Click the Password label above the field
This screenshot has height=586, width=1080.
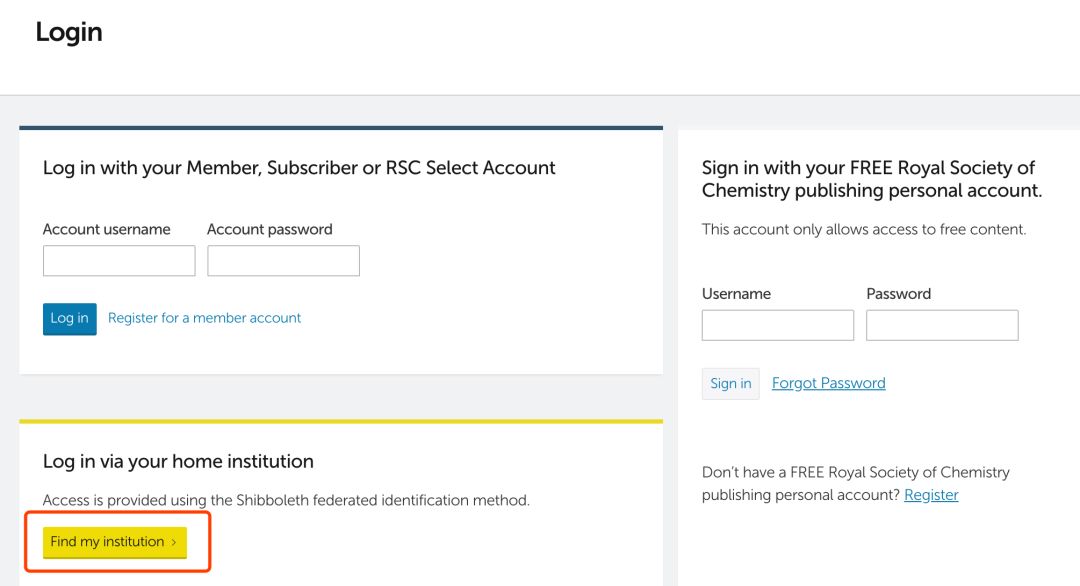click(898, 293)
